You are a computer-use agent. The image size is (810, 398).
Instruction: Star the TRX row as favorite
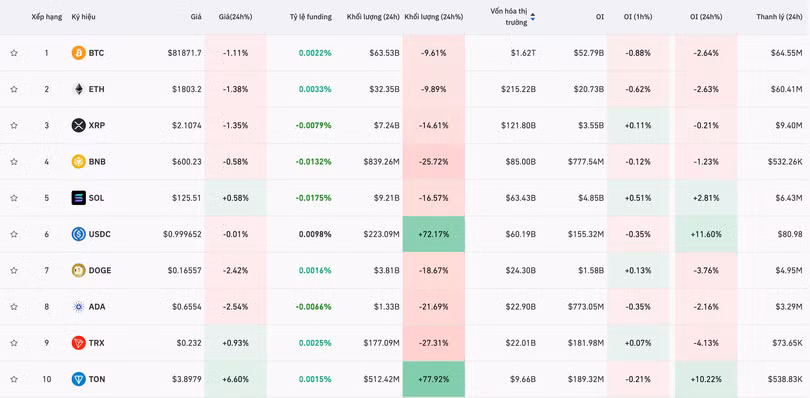(14, 343)
